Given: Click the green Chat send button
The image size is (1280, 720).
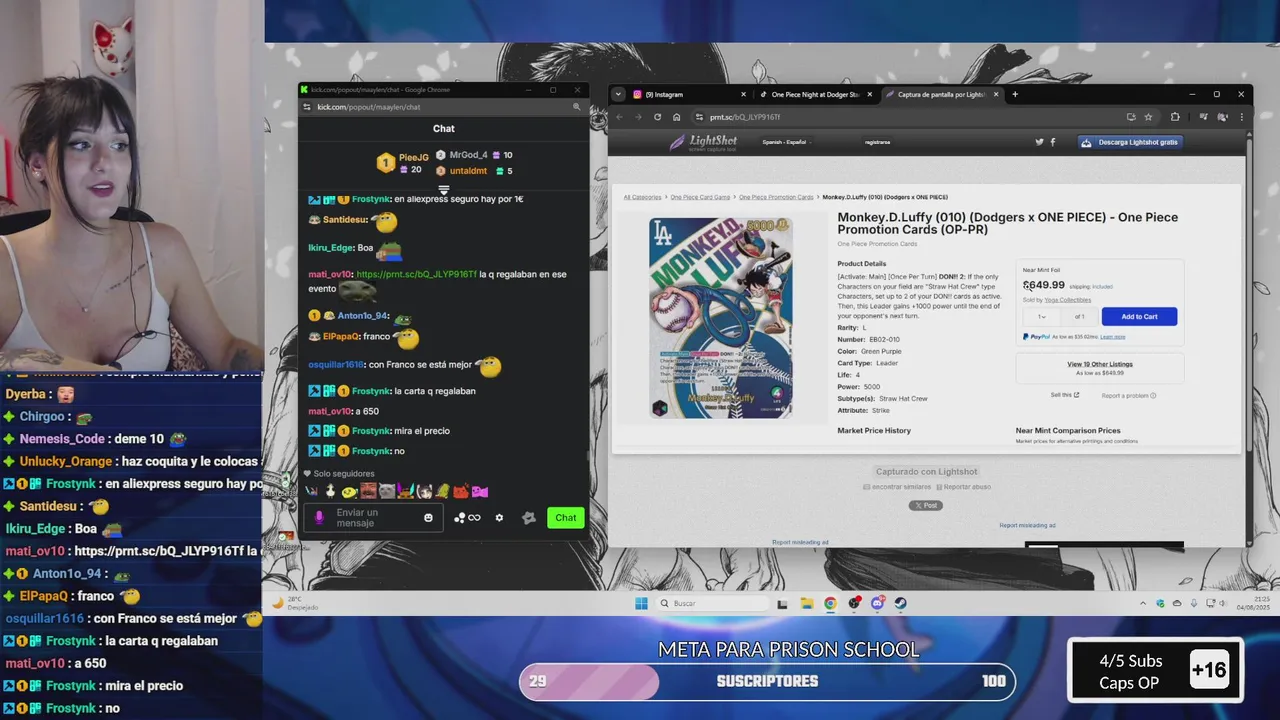Looking at the screenshot, I should click(x=566, y=517).
